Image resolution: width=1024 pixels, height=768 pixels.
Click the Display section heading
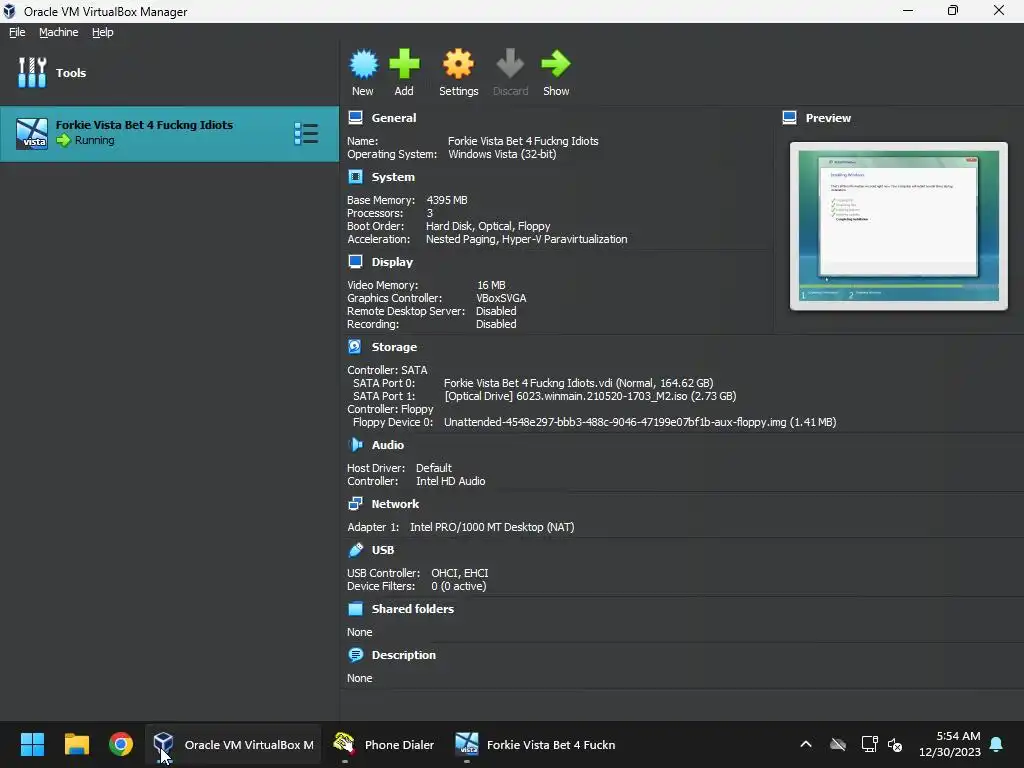pyautogui.click(x=392, y=262)
